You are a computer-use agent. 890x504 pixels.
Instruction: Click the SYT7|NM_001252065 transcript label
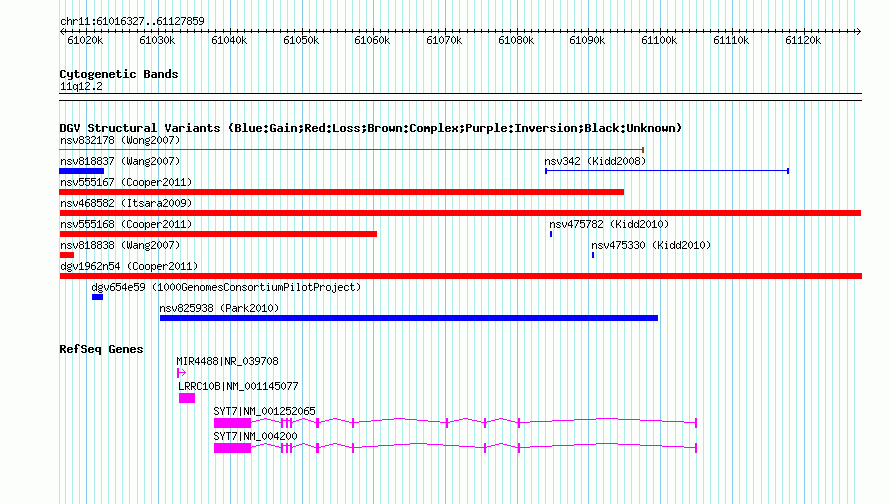pos(265,411)
